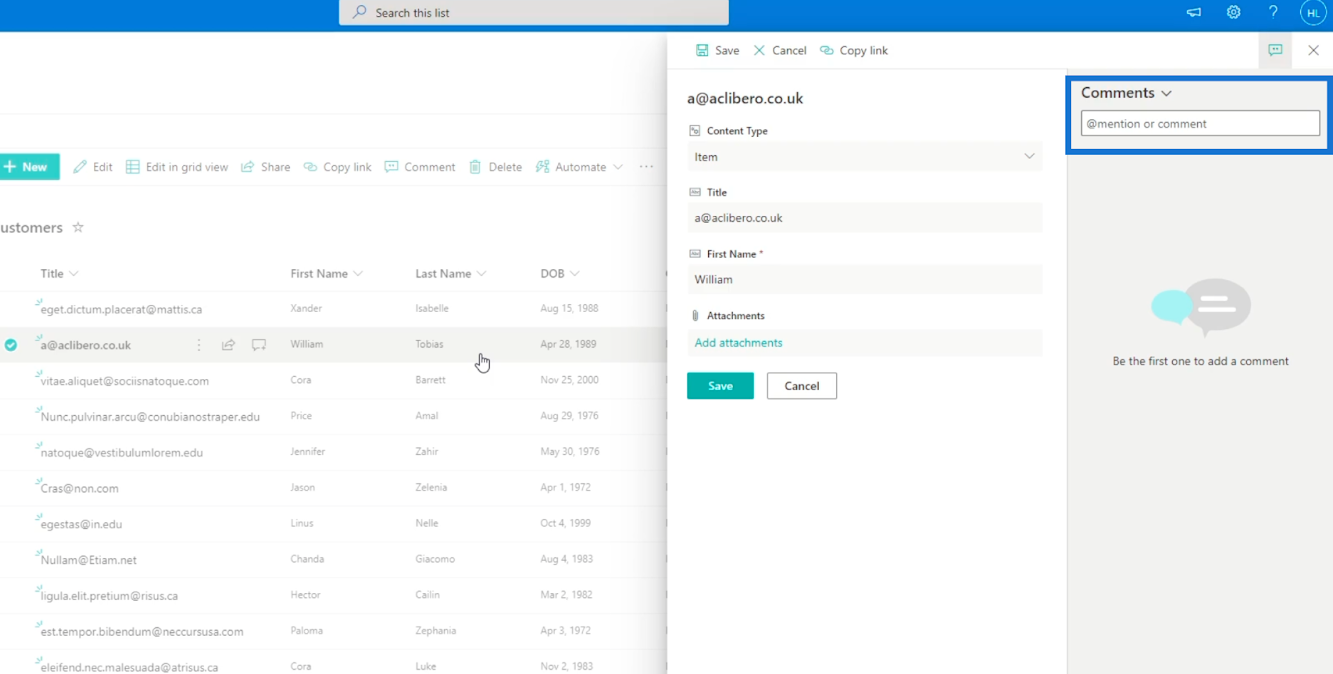The height and width of the screenshot is (674, 1333).
Task: Open ligula.elit.pretium@risus.ca item
Action: click(x=109, y=596)
